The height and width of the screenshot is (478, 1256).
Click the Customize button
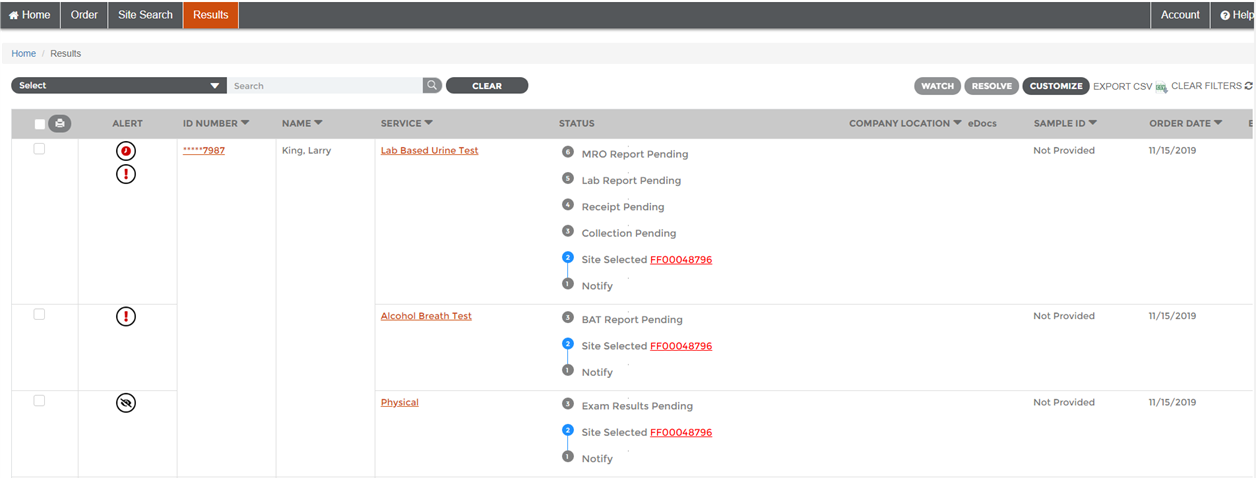(x=1056, y=86)
